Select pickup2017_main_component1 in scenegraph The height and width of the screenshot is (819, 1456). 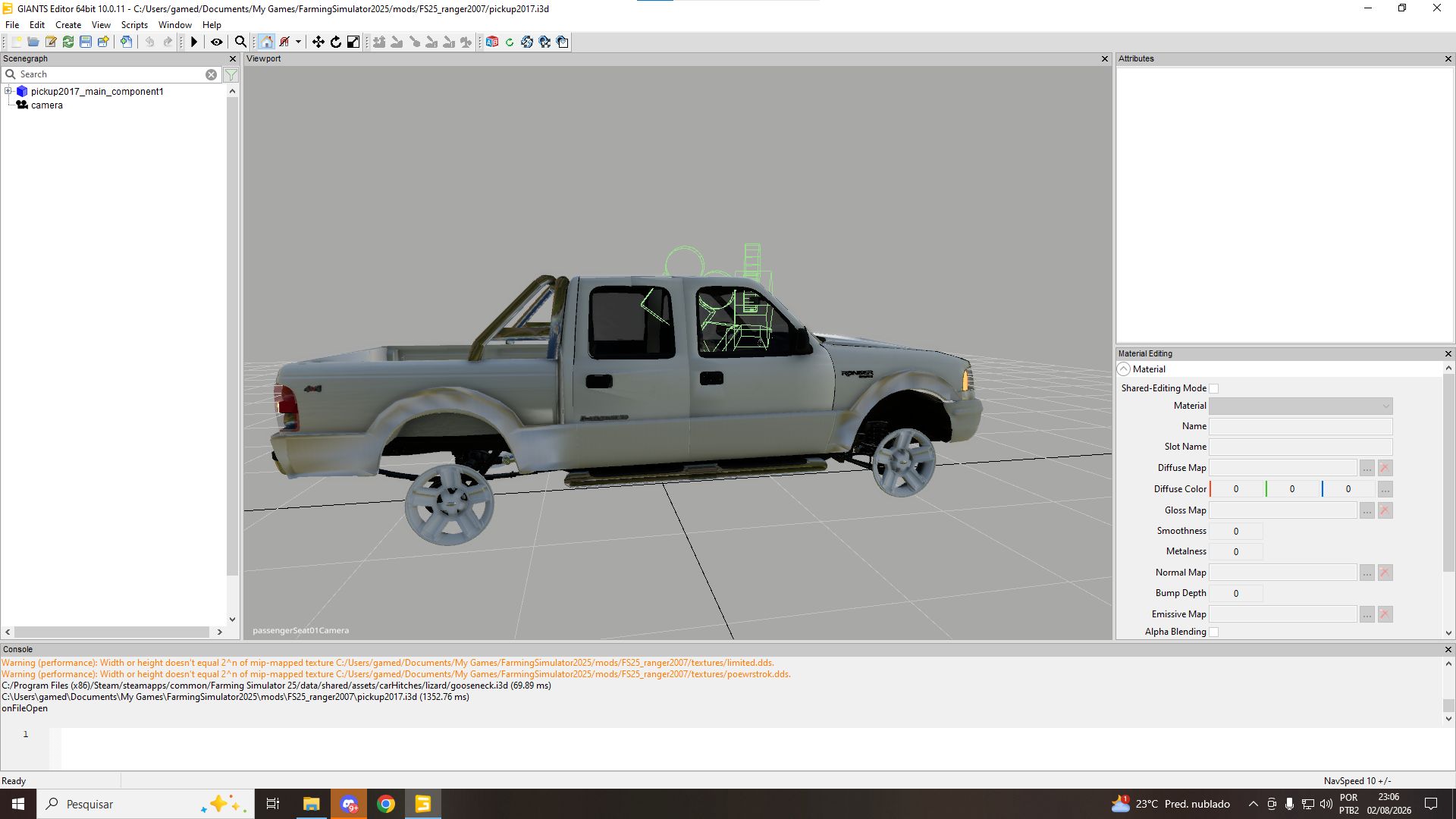tap(97, 92)
